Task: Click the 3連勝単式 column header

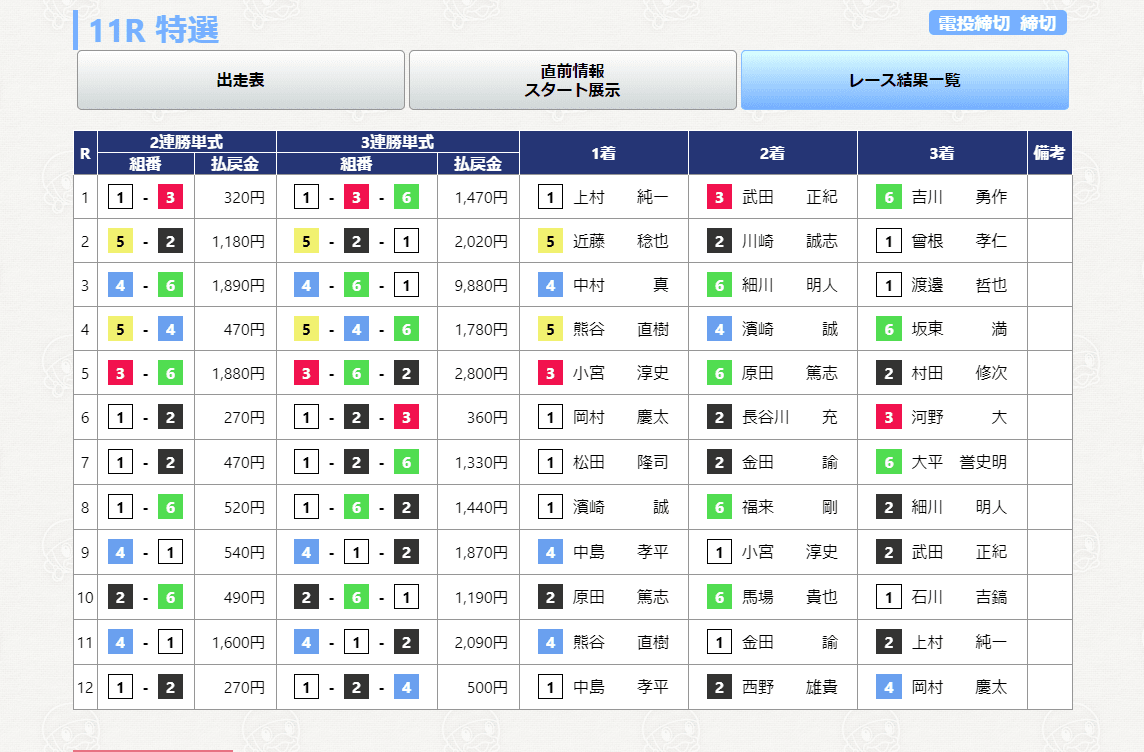Action: coord(398,142)
